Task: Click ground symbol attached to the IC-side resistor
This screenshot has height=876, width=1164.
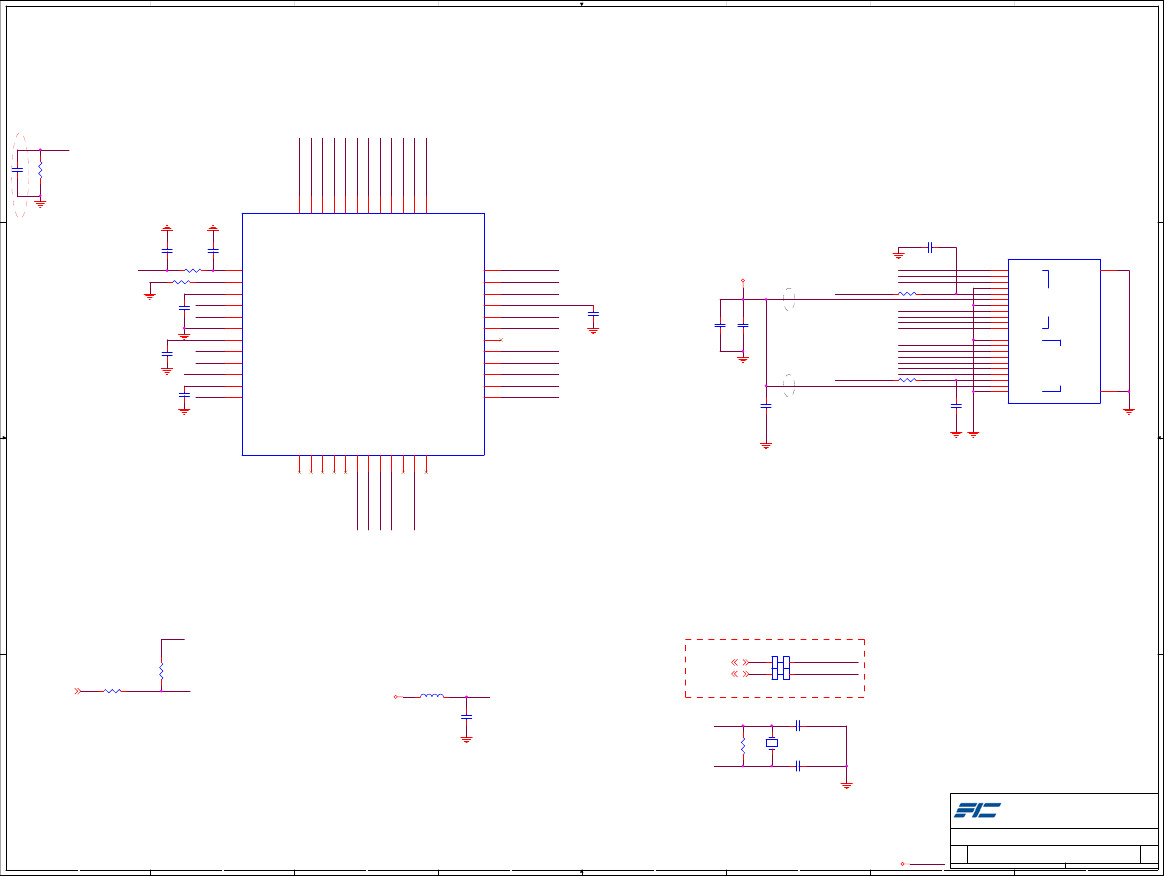Action: (150, 296)
